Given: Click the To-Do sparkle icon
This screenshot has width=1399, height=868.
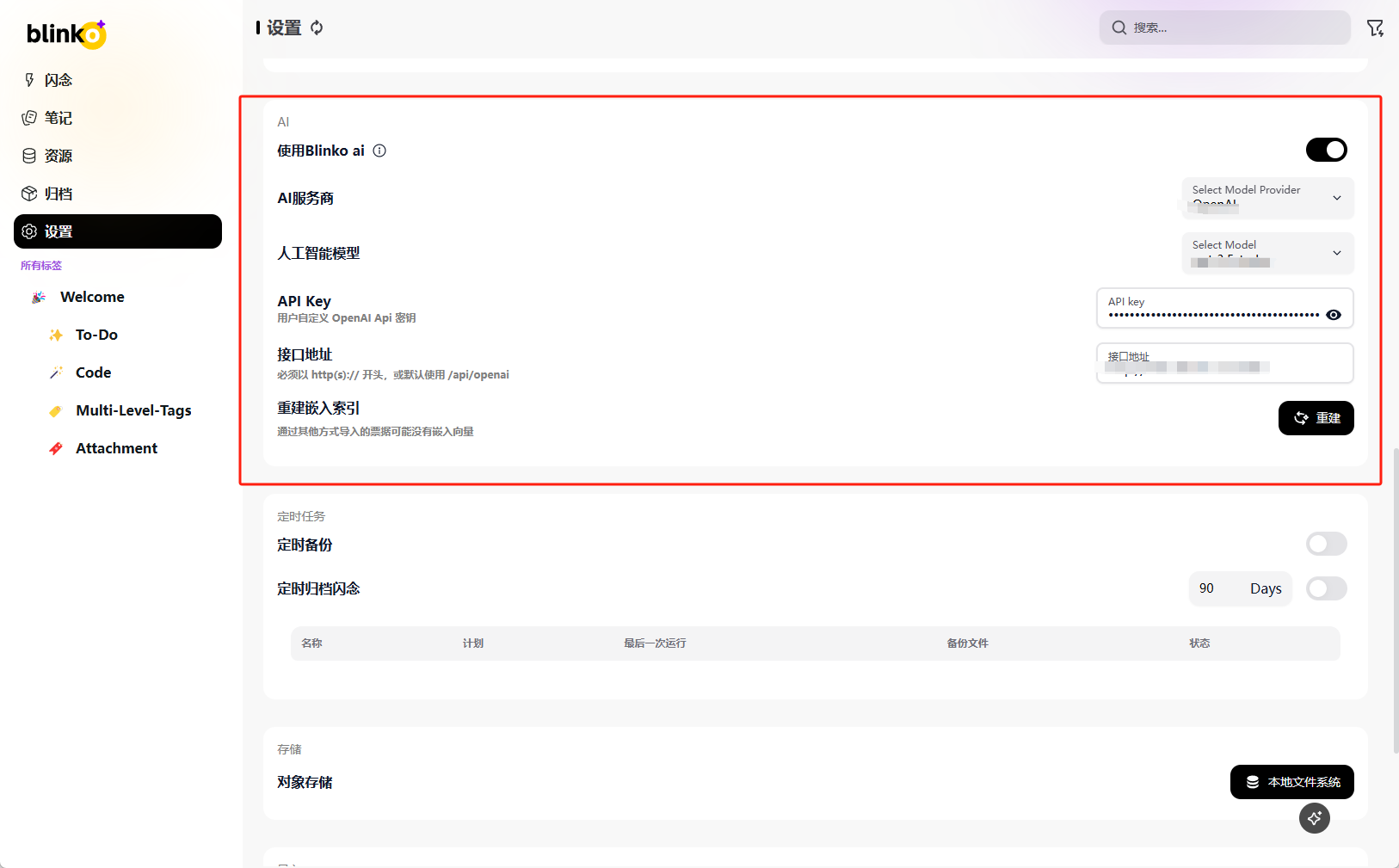Looking at the screenshot, I should click(x=56, y=335).
